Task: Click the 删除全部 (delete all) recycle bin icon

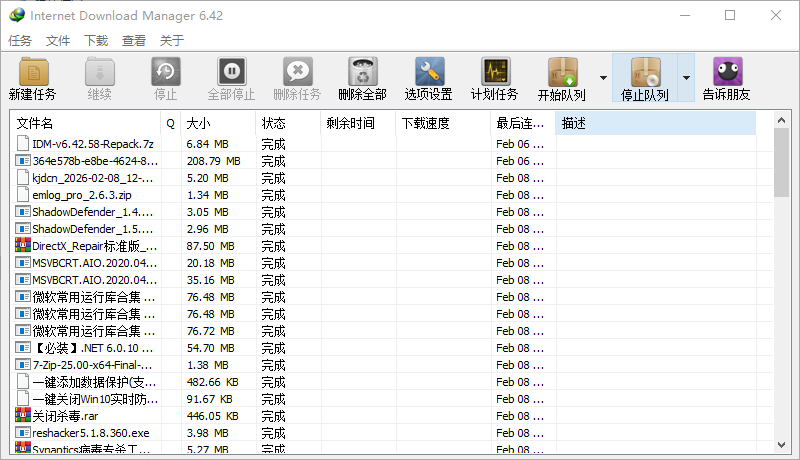Action: (x=362, y=74)
